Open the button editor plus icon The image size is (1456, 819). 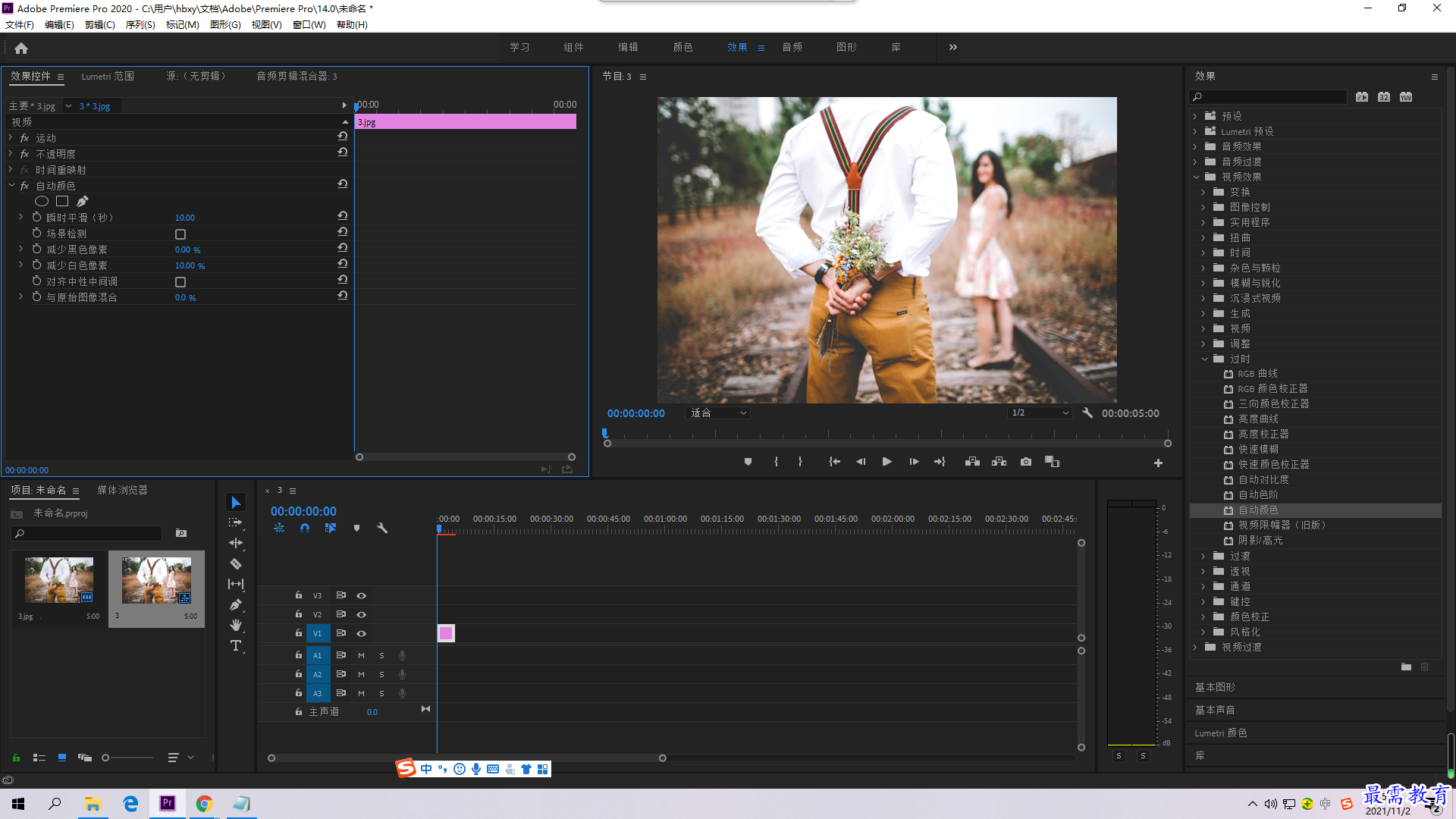(1158, 463)
